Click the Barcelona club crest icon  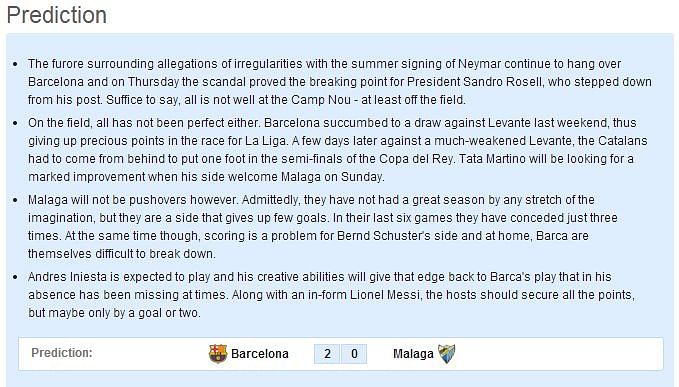pos(218,354)
